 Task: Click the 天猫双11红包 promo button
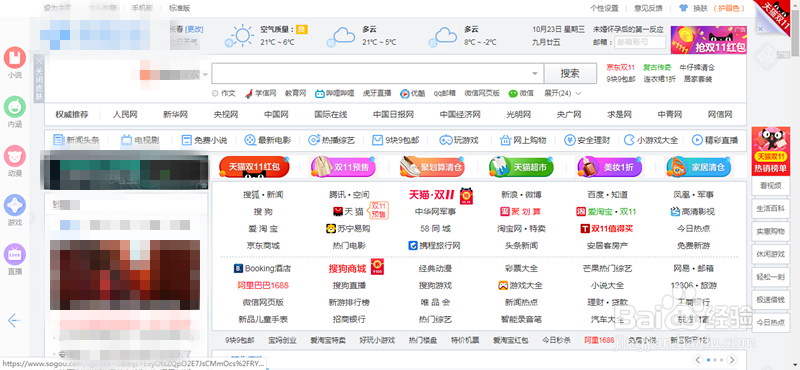tap(254, 167)
